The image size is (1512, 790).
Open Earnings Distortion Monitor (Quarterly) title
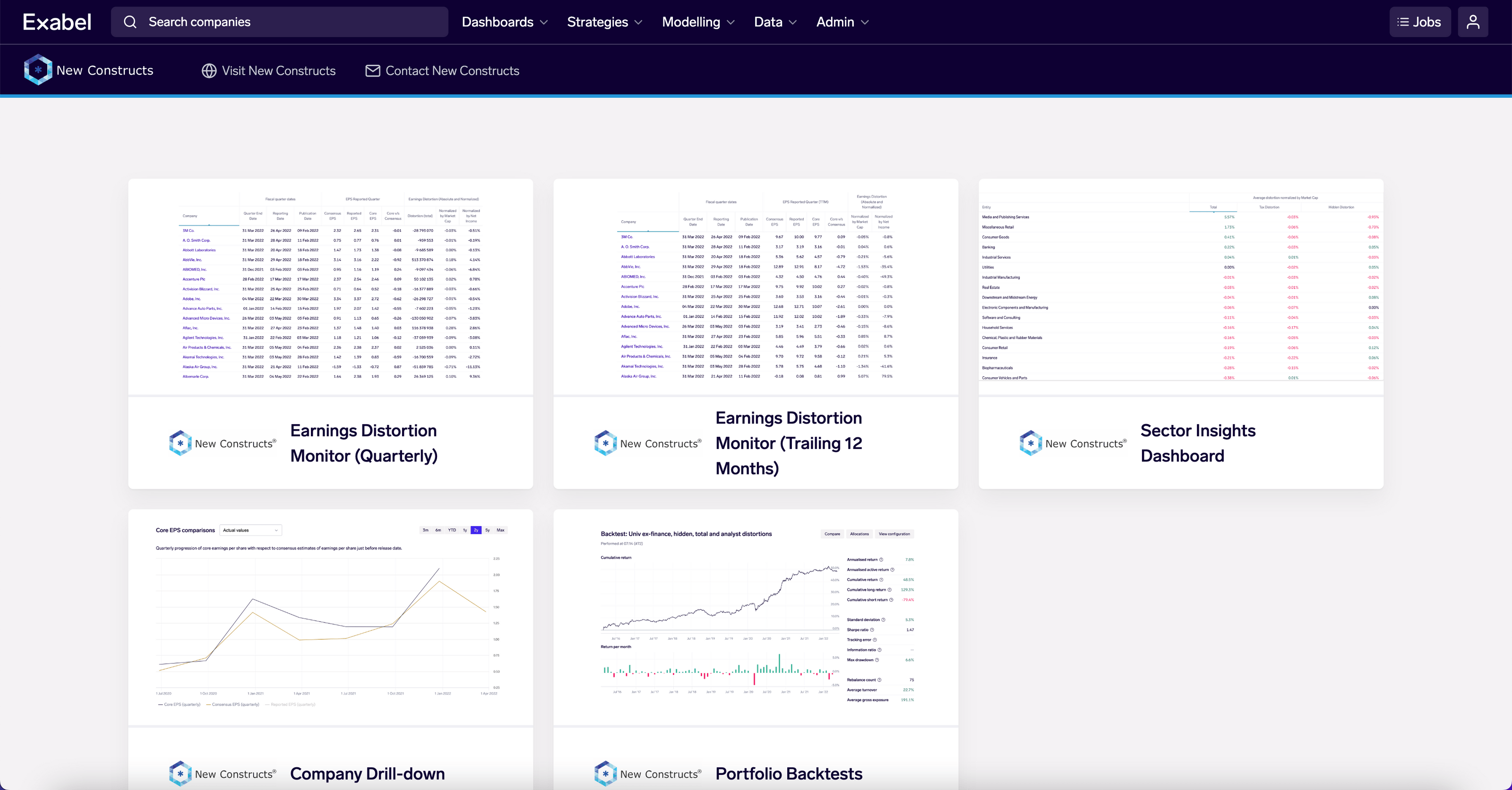click(363, 443)
